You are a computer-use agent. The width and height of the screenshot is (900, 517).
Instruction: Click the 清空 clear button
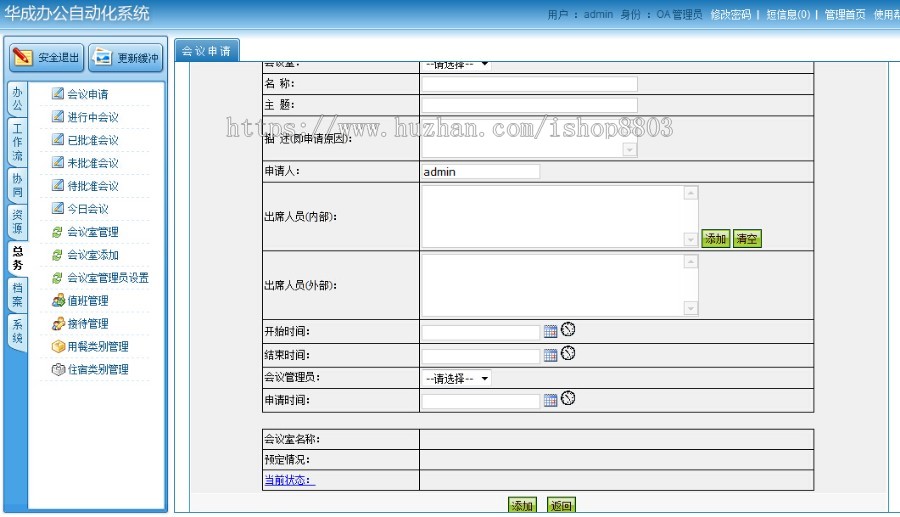(x=747, y=239)
